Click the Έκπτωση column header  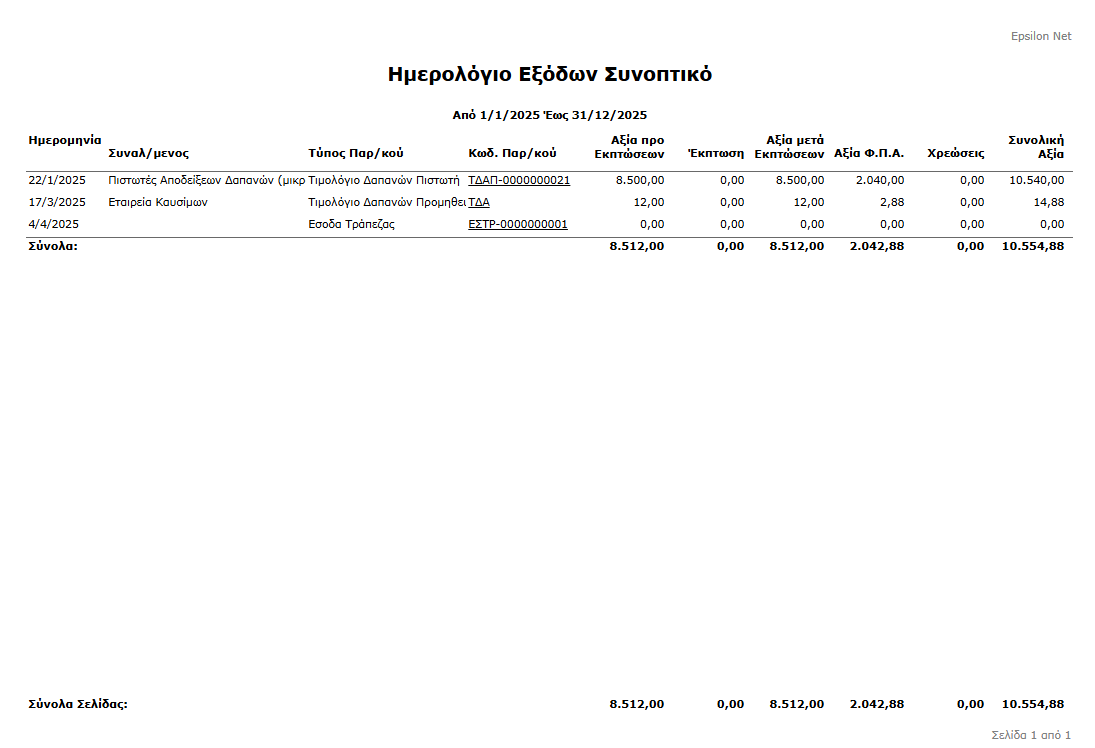click(716, 153)
